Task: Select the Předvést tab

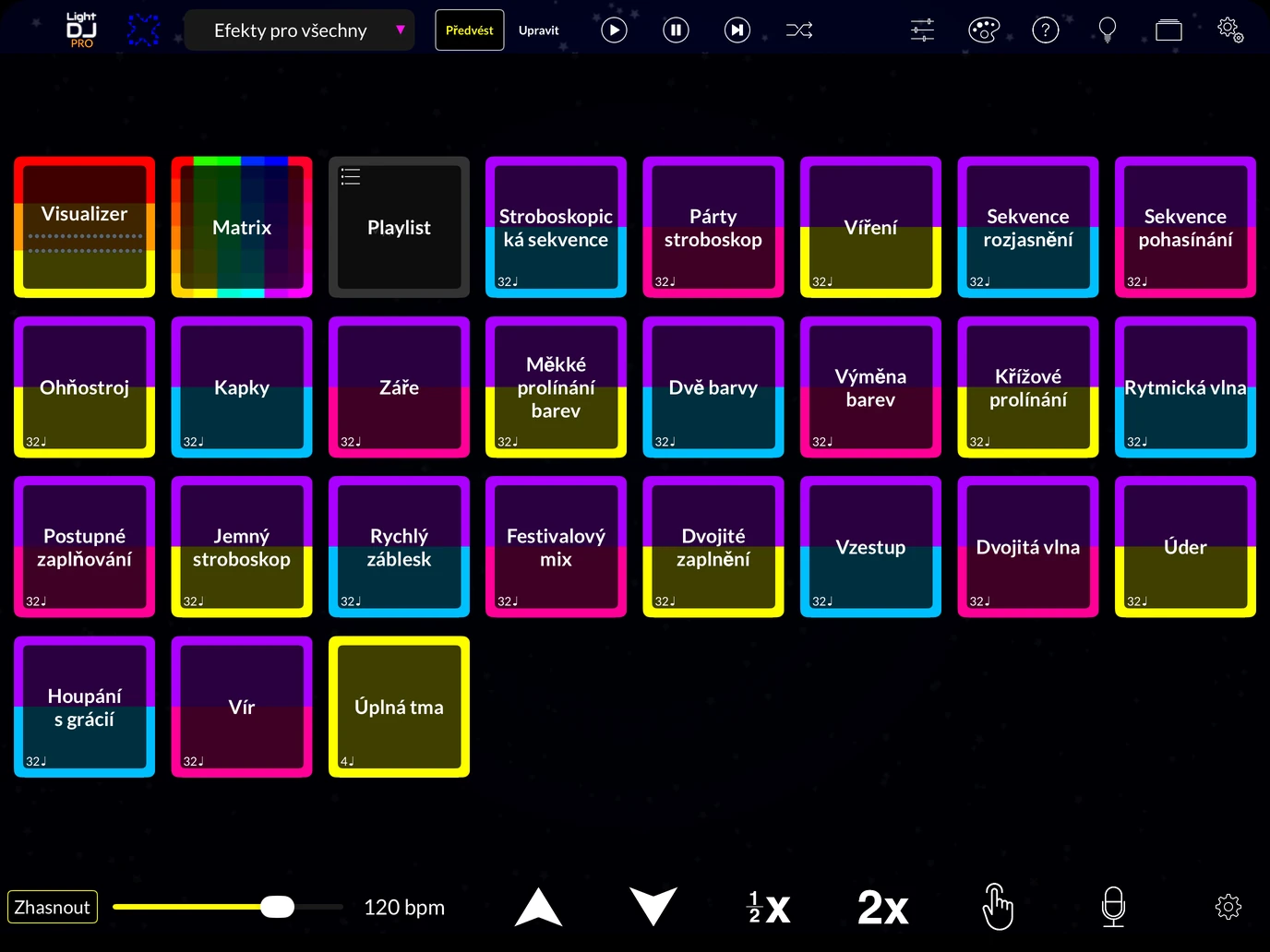Action: (470, 30)
